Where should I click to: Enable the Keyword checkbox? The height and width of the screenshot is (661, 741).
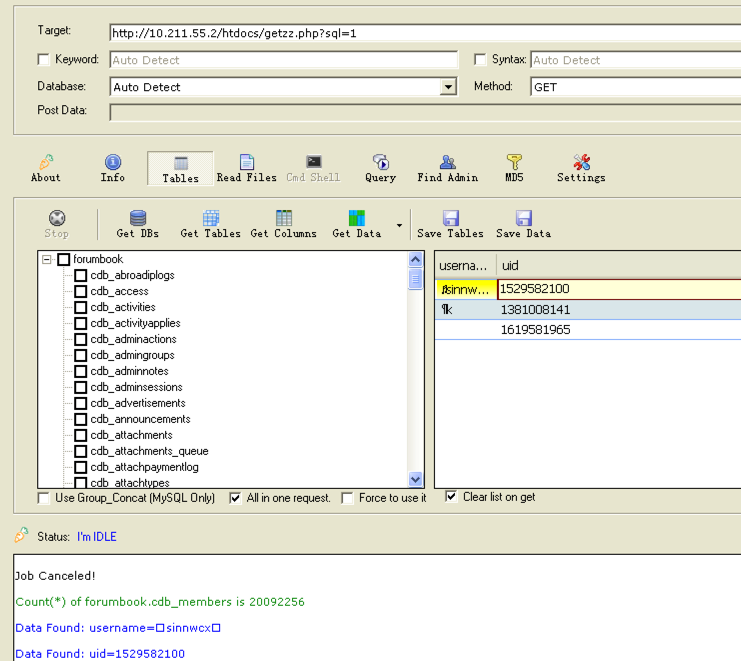[x=43, y=60]
